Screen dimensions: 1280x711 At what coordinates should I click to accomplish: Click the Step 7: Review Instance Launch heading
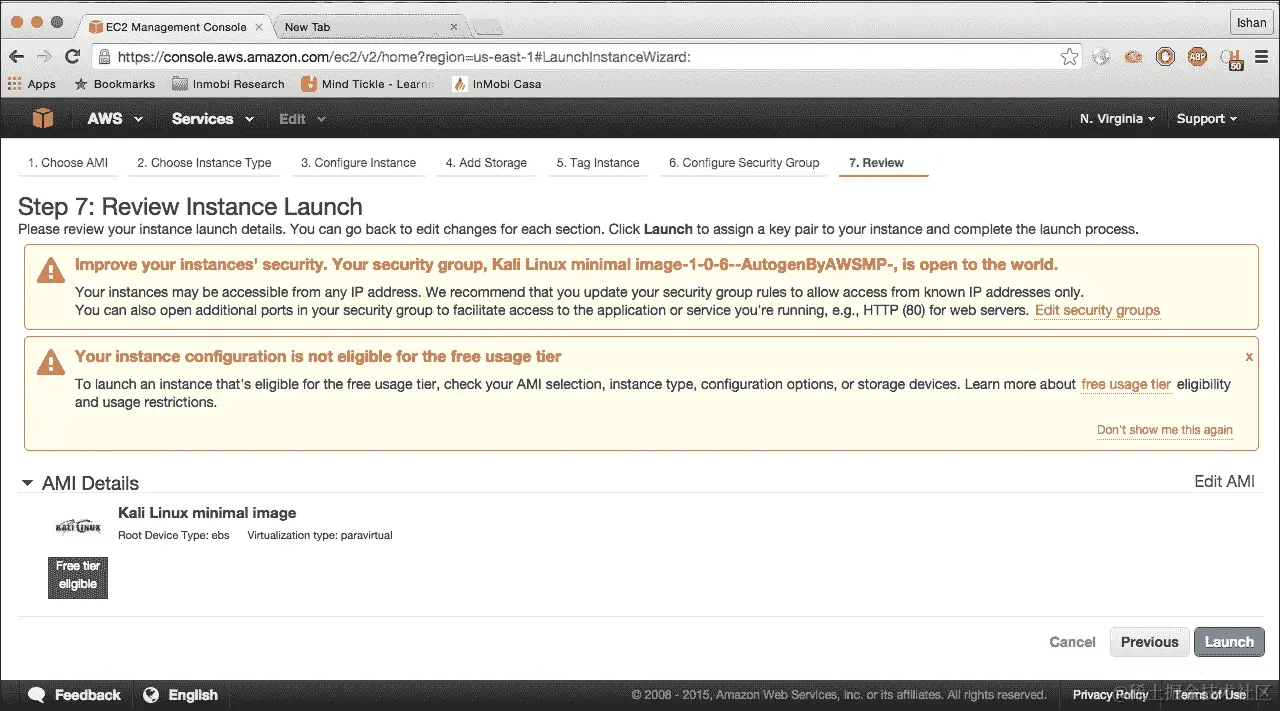click(x=190, y=207)
